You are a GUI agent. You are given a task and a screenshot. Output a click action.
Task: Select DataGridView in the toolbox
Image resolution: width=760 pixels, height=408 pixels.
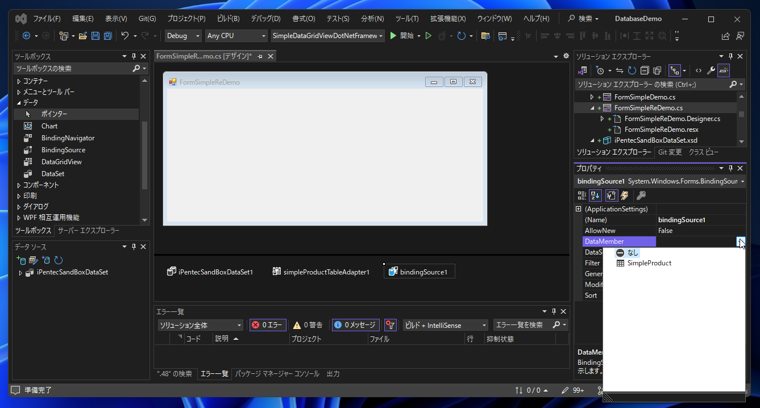pos(61,162)
